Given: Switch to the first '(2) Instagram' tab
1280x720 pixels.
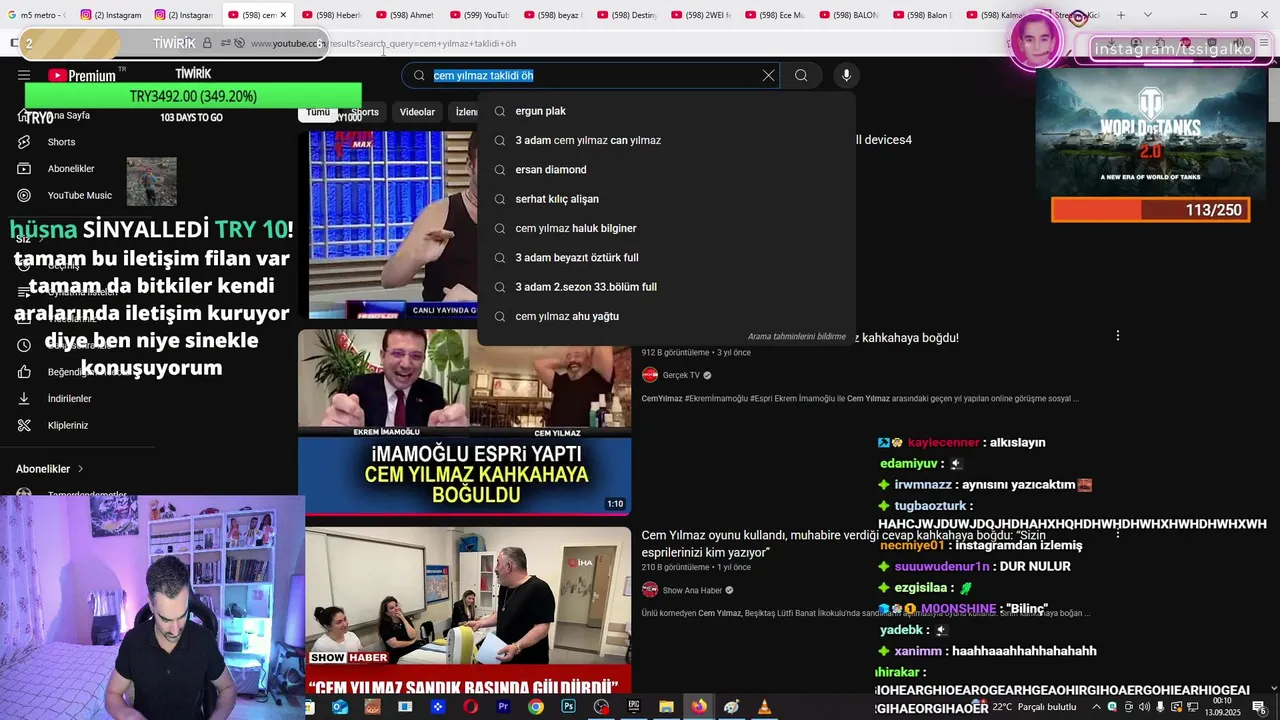Looking at the screenshot, I should point(110,15).
